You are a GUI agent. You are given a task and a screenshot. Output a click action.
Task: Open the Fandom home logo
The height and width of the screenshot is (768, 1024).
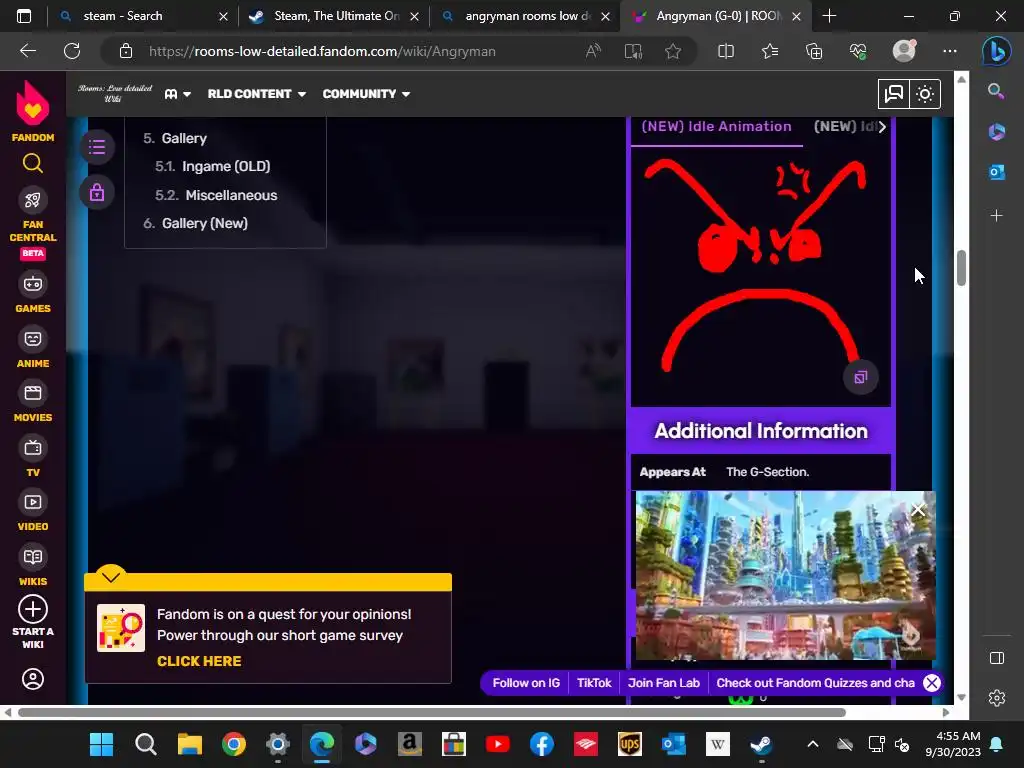(33, 111)
